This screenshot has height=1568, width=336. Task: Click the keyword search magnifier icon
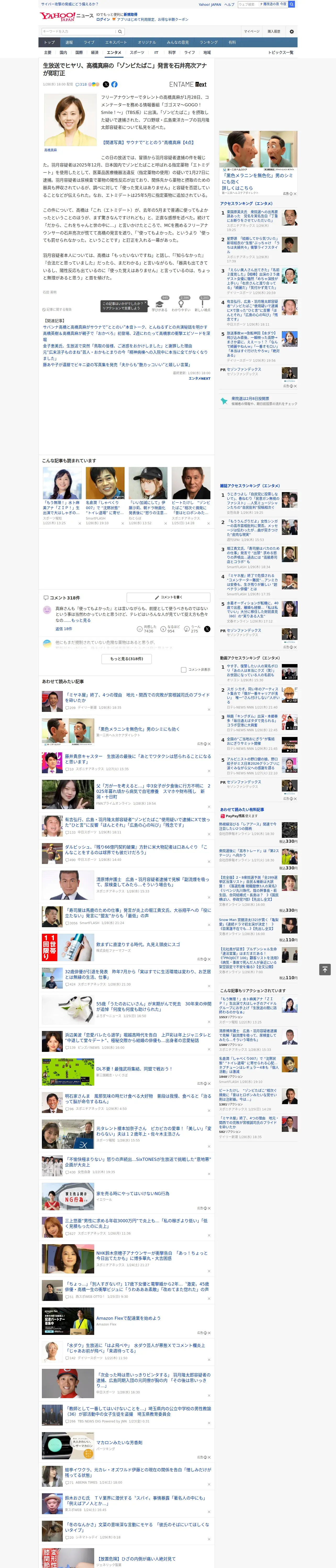(x=120, y=31)
